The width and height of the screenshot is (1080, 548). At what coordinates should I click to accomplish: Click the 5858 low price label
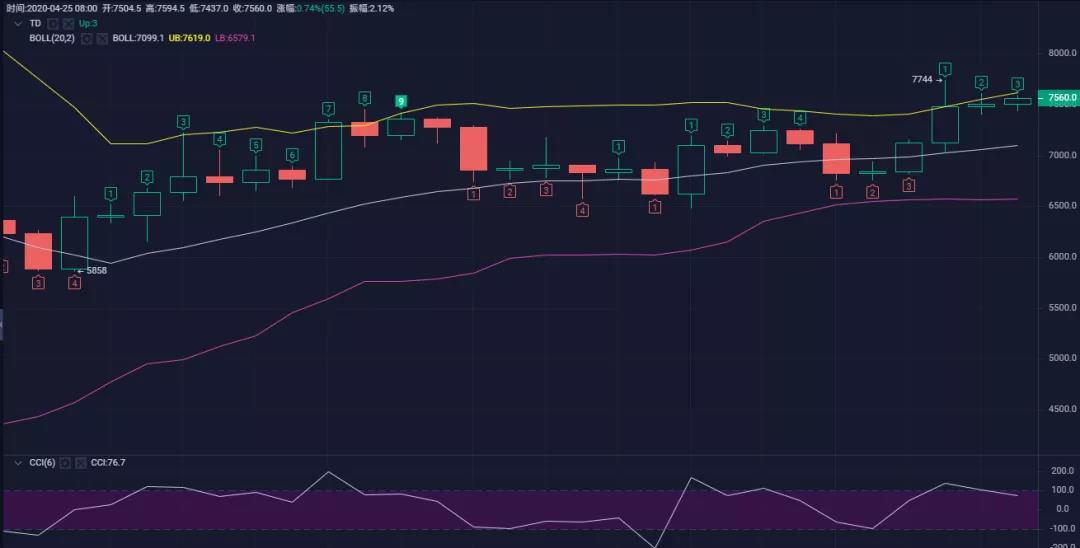click(96, 271)
